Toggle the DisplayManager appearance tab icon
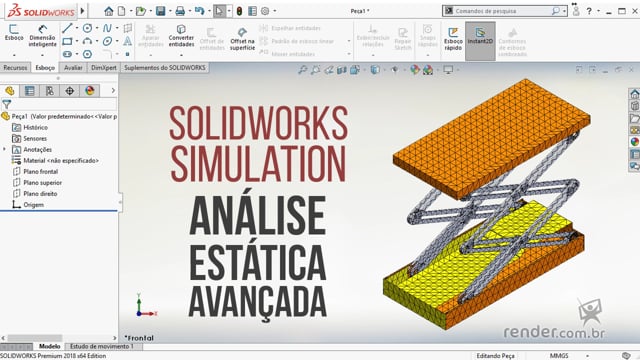This screenshot has width=640, height=360. point(90,91)
